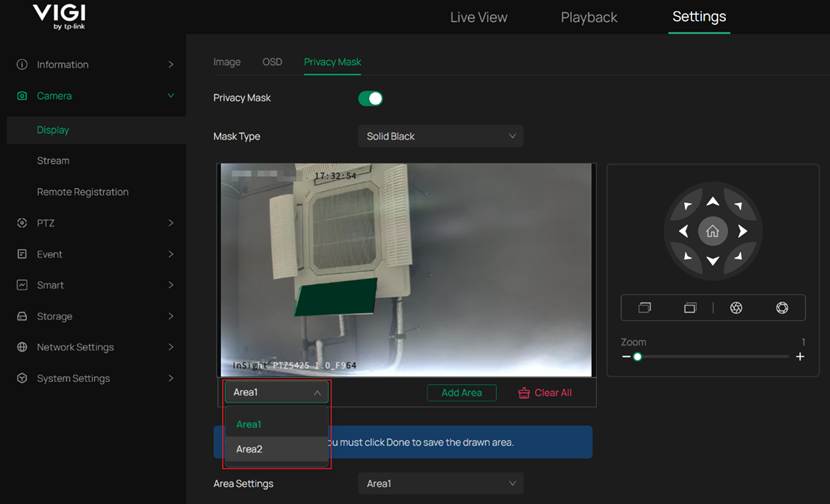
Task: Open the Mask Type Solid Black dropdown
Action: click(x=440, y=136)
